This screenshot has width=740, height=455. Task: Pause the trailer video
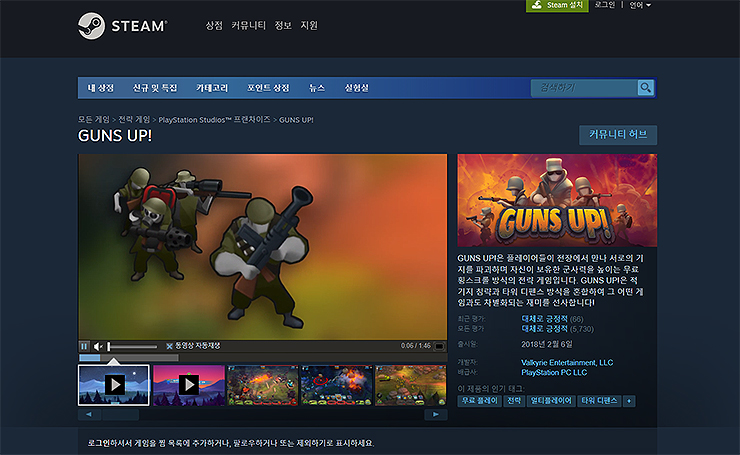tap(84, 346)
